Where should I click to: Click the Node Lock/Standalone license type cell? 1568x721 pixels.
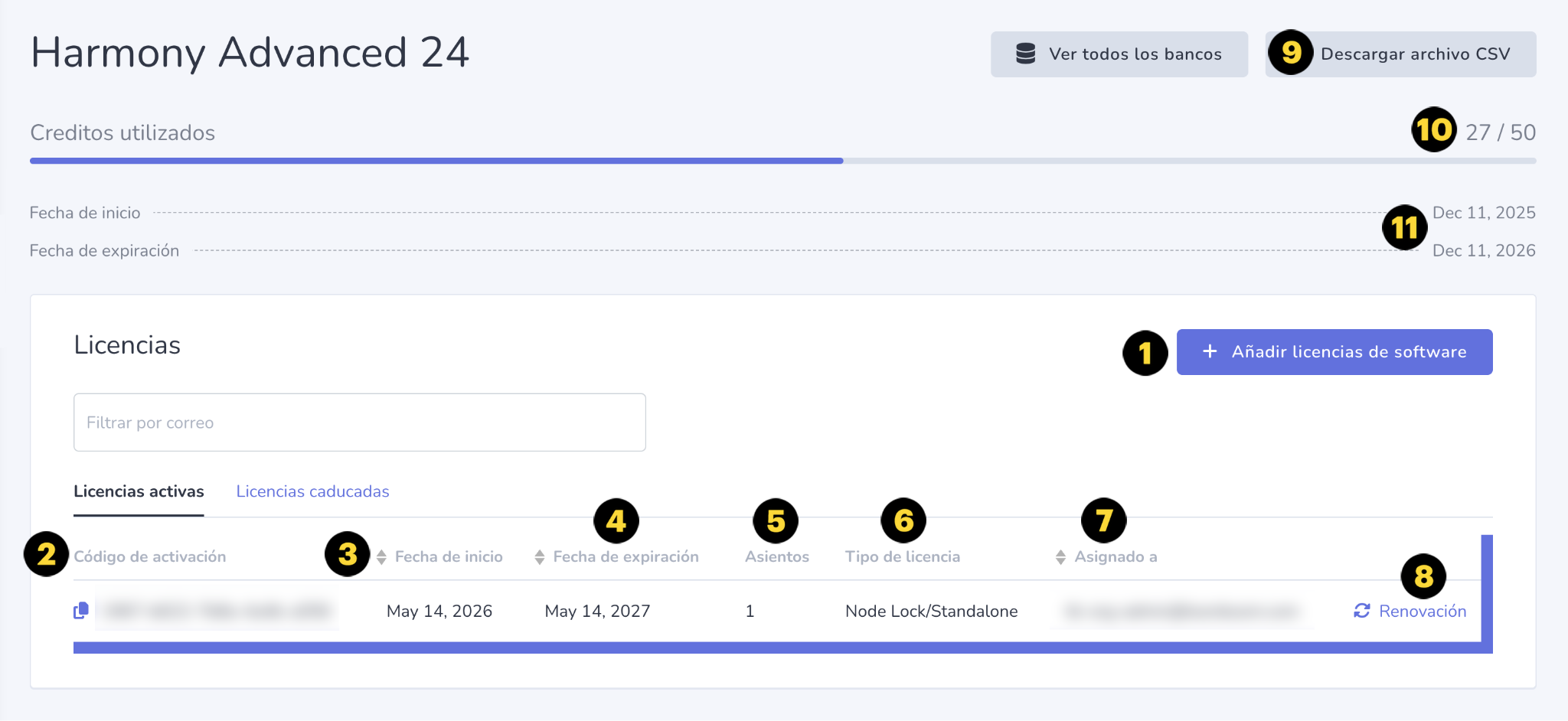[x=932, y=611]
